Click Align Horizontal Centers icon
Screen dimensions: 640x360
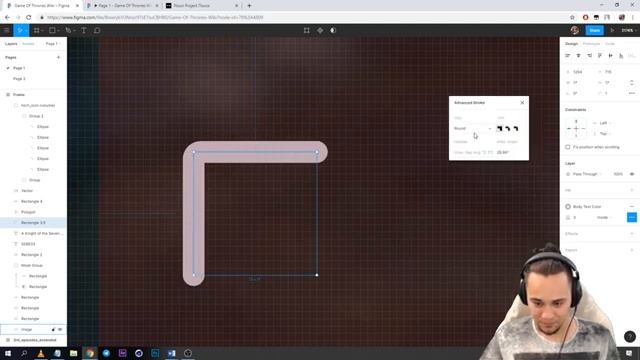click(x=578, y=56)
